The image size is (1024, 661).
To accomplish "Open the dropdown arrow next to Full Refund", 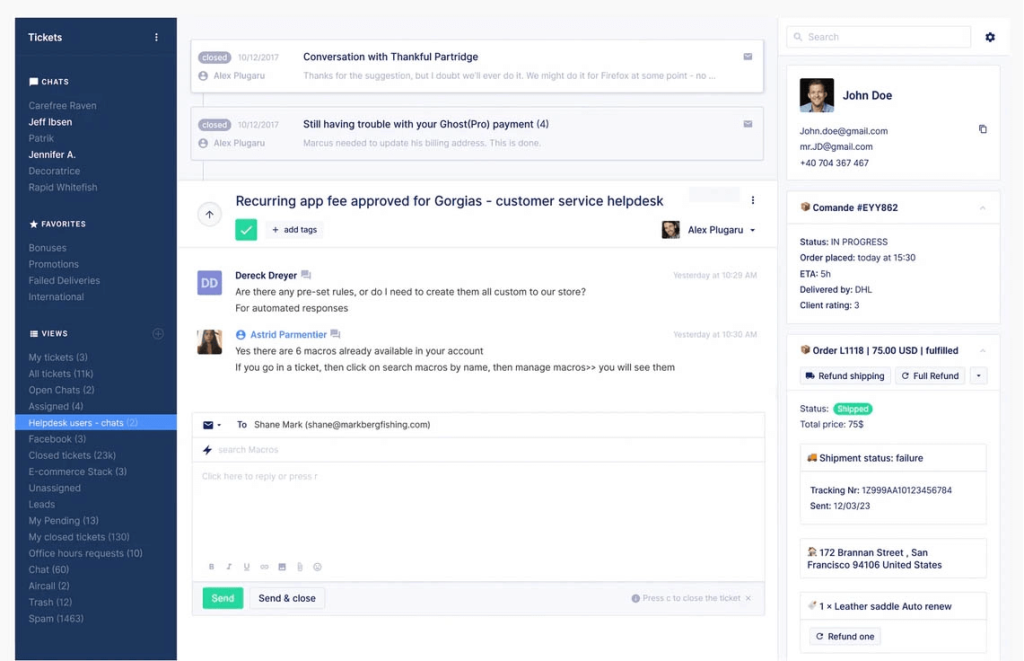I will point(978,376).
